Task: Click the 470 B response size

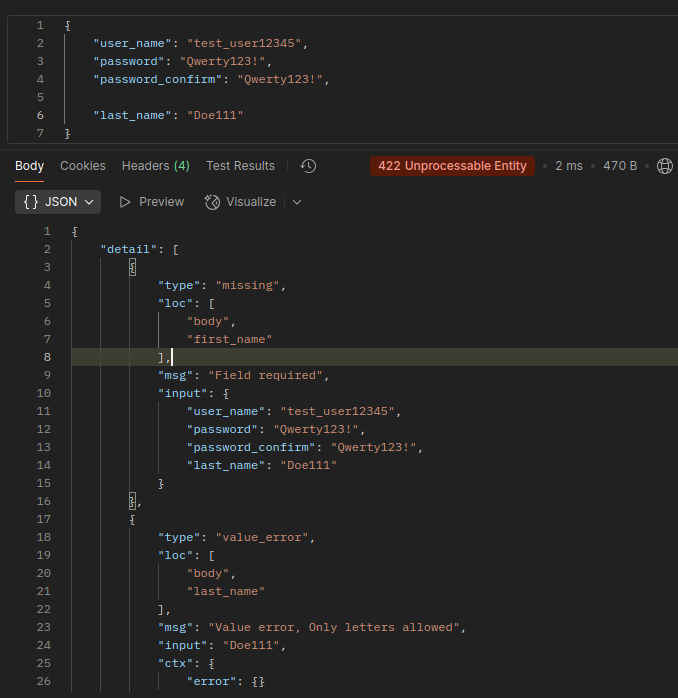Action: (620, 166)
